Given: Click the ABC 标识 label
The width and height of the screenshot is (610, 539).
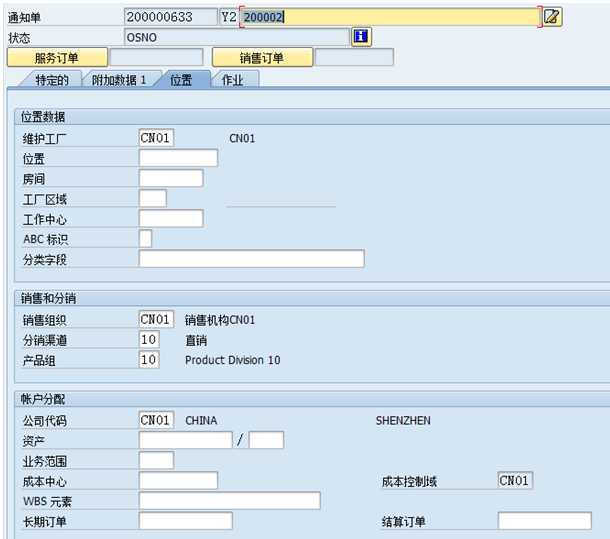Looking at the screenshot, I should point(45,239).
